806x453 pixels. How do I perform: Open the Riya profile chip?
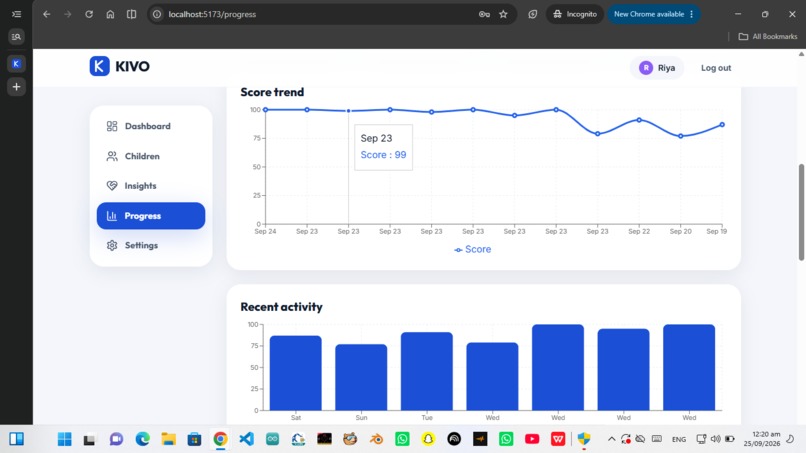[x=656, y=68]
